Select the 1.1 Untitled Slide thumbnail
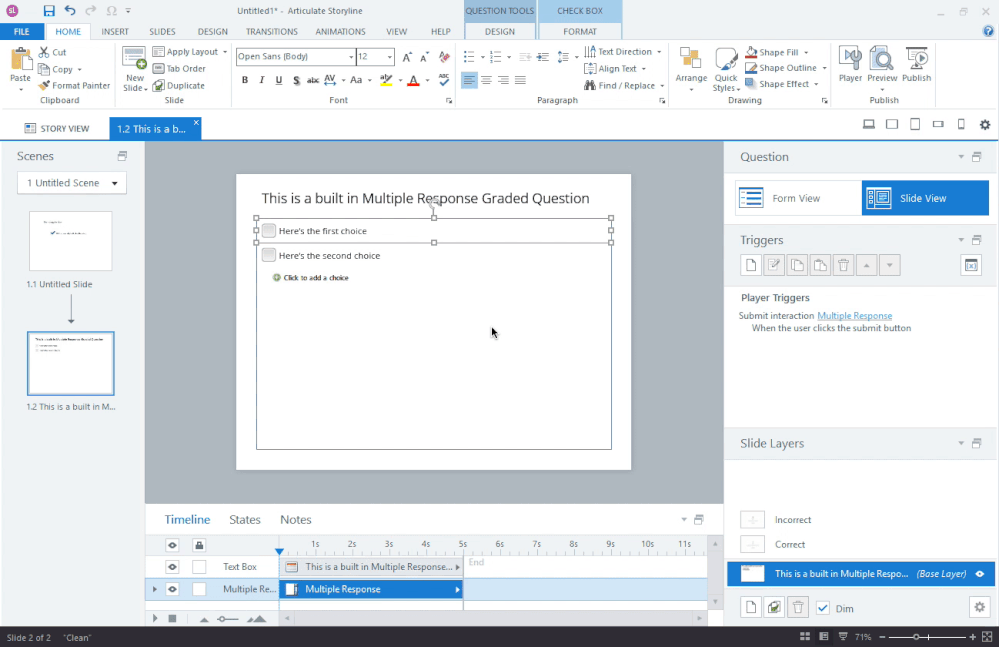Screen dimensions: 999x647 (71, 241)
